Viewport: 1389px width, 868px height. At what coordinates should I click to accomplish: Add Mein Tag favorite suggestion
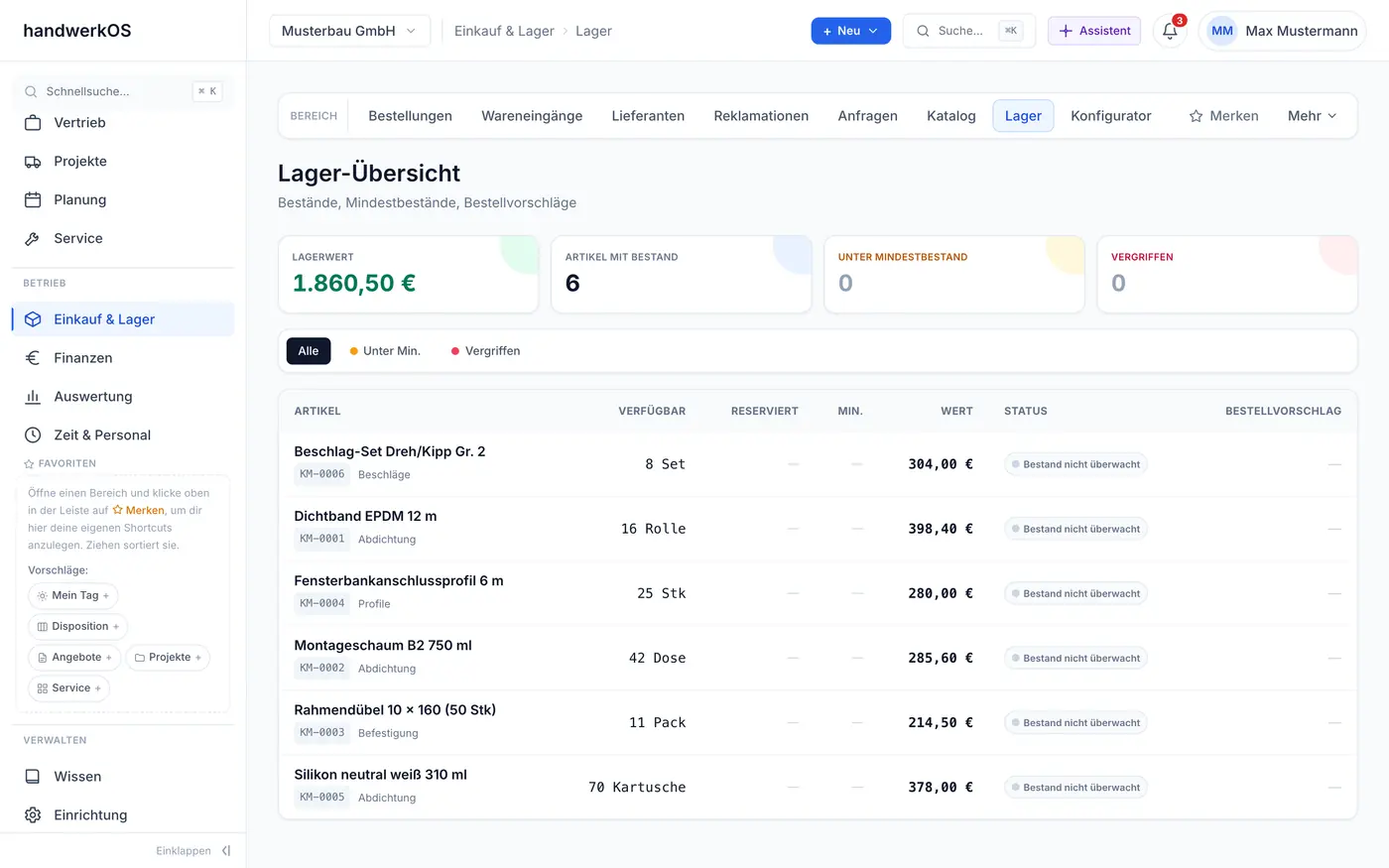click(x=72, y=596)
